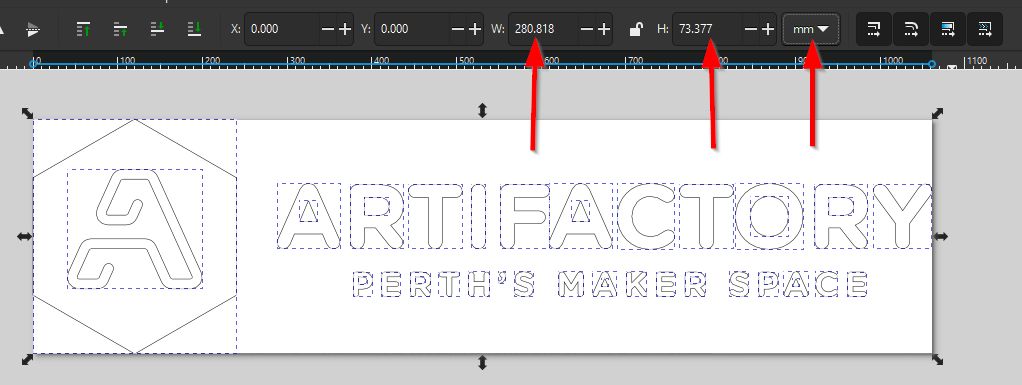Select the stylized A logo inside hexagon

[x=135, y=229]
